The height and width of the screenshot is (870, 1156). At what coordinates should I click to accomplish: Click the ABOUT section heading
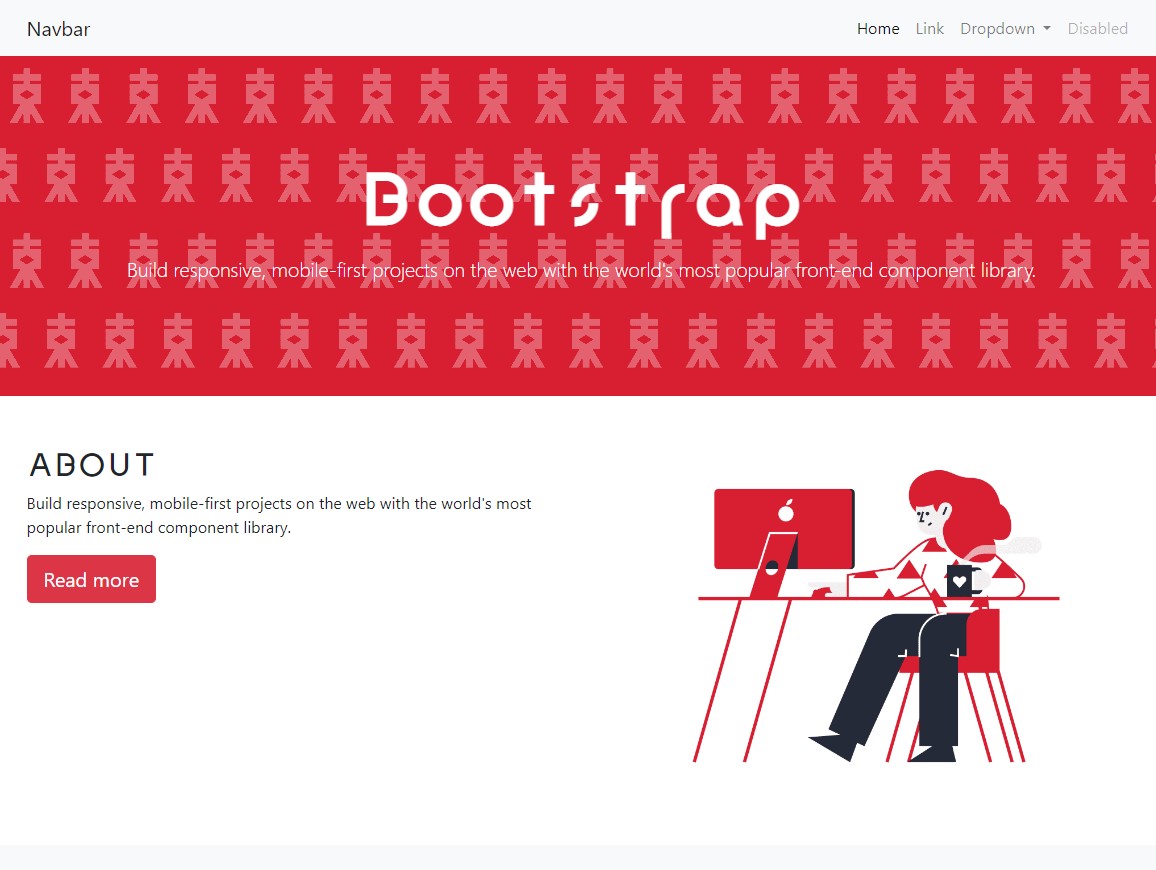pos(91,465)
